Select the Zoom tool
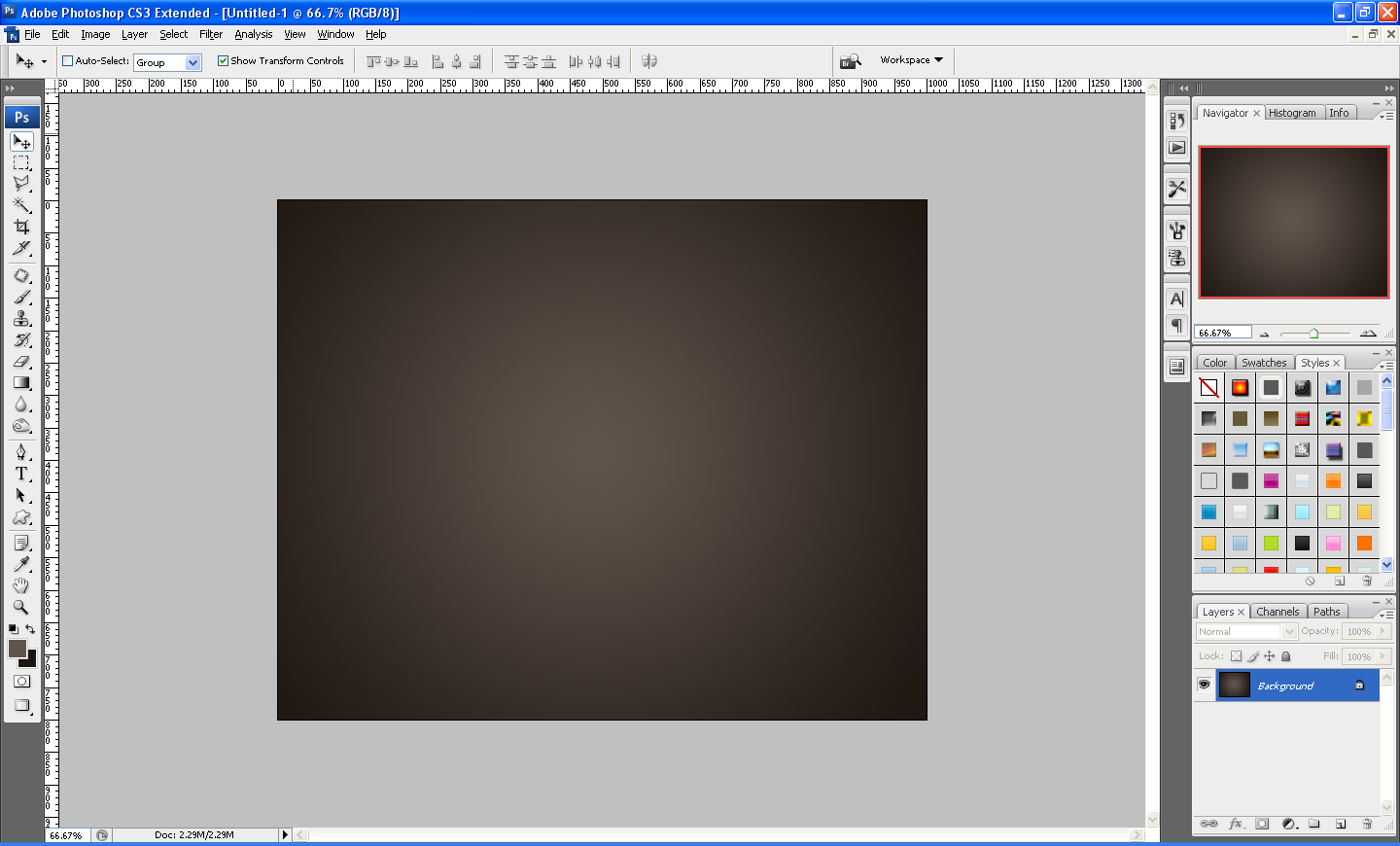 pyautogui.click(x=21, y=607)
